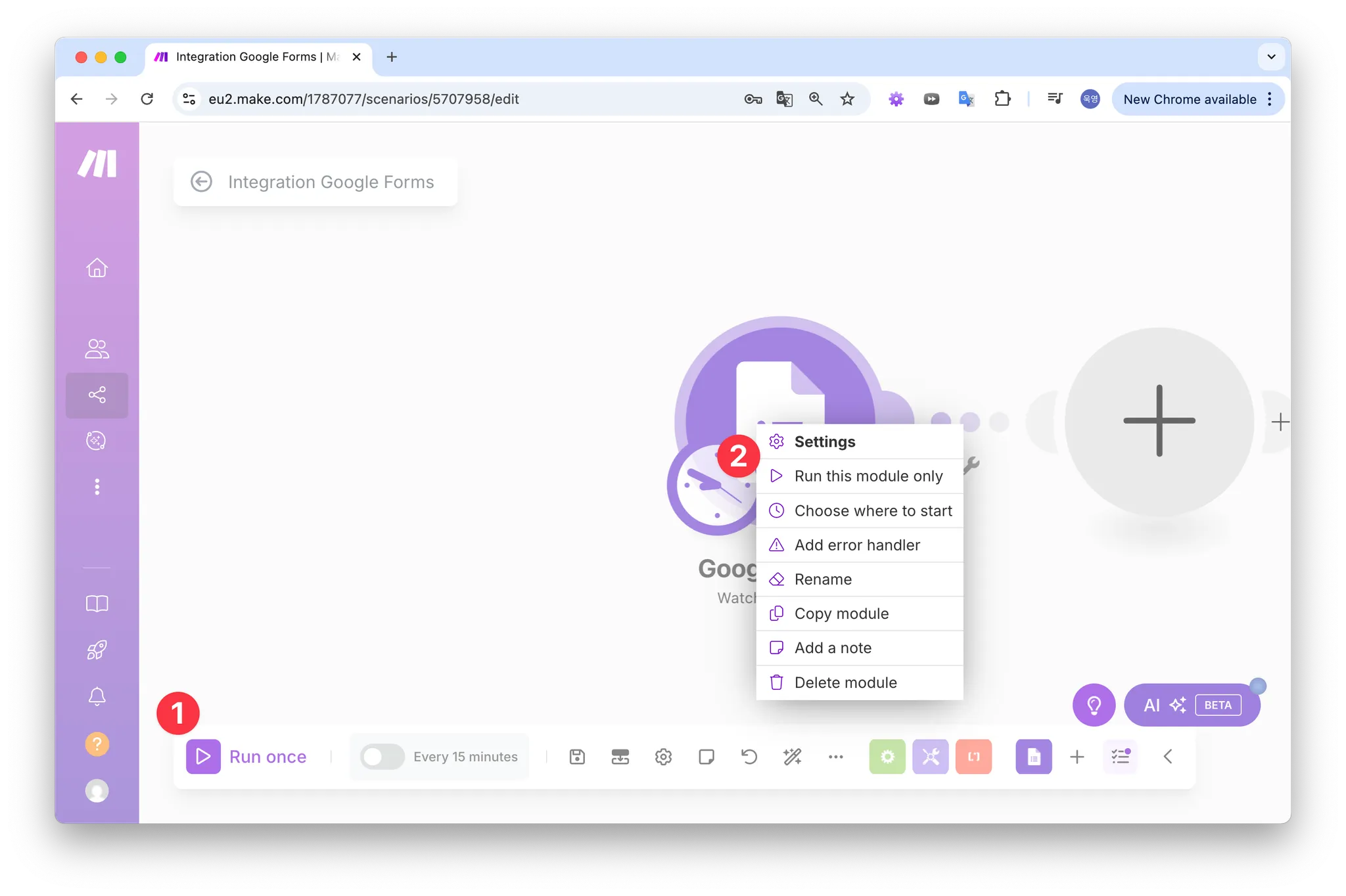The image size is (1346, 896).
Task: Open more toolbar options ellipsis
Action: (836, 757)
